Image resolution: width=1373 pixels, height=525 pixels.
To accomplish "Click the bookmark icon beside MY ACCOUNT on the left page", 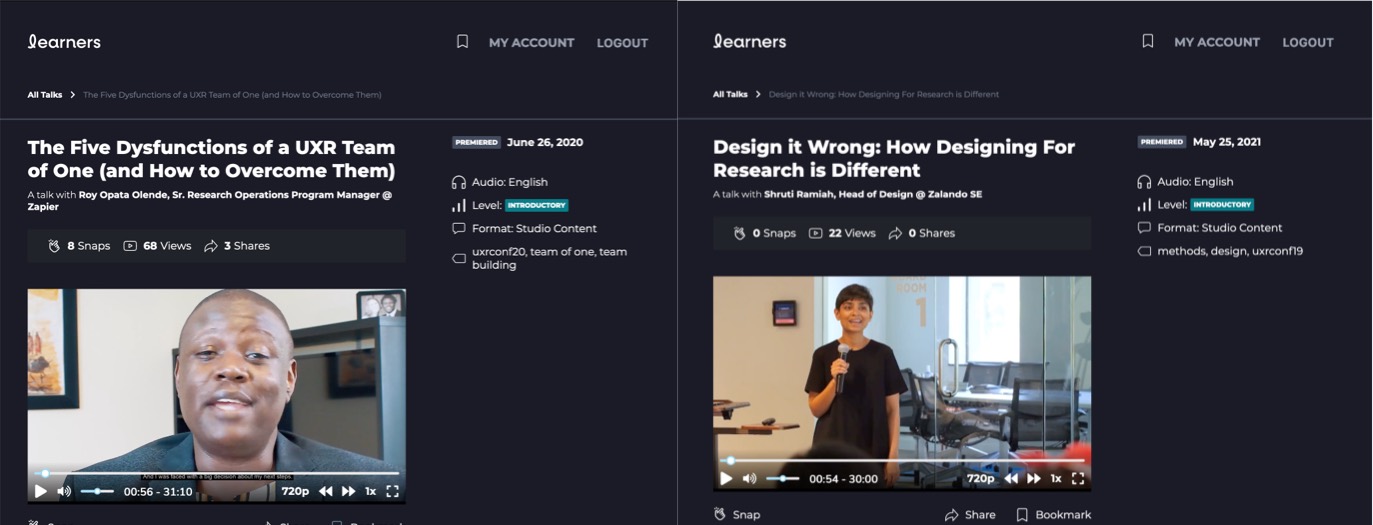I will tap(462, 42).
